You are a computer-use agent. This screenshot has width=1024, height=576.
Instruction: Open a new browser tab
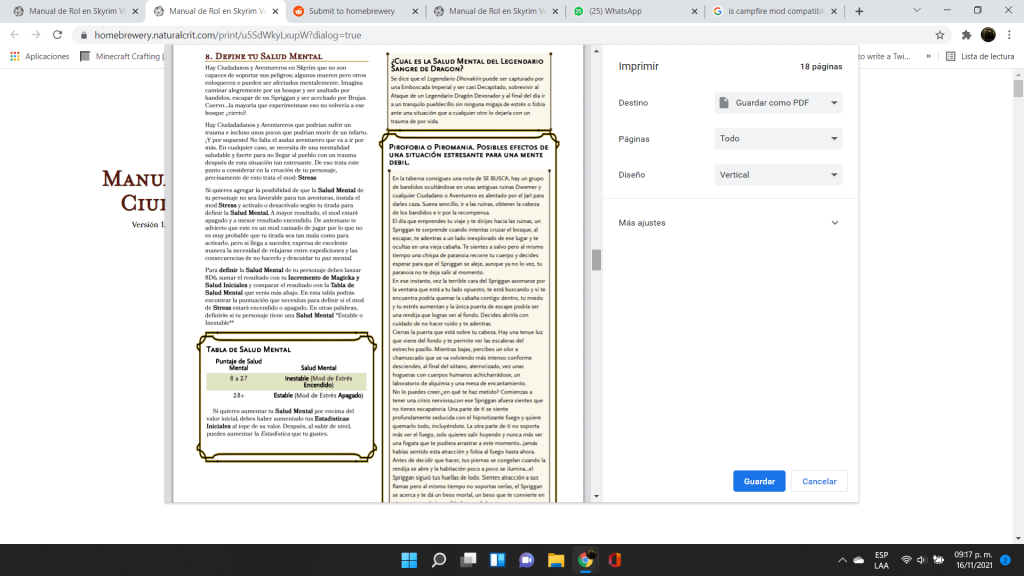click(x=859, y=11)
